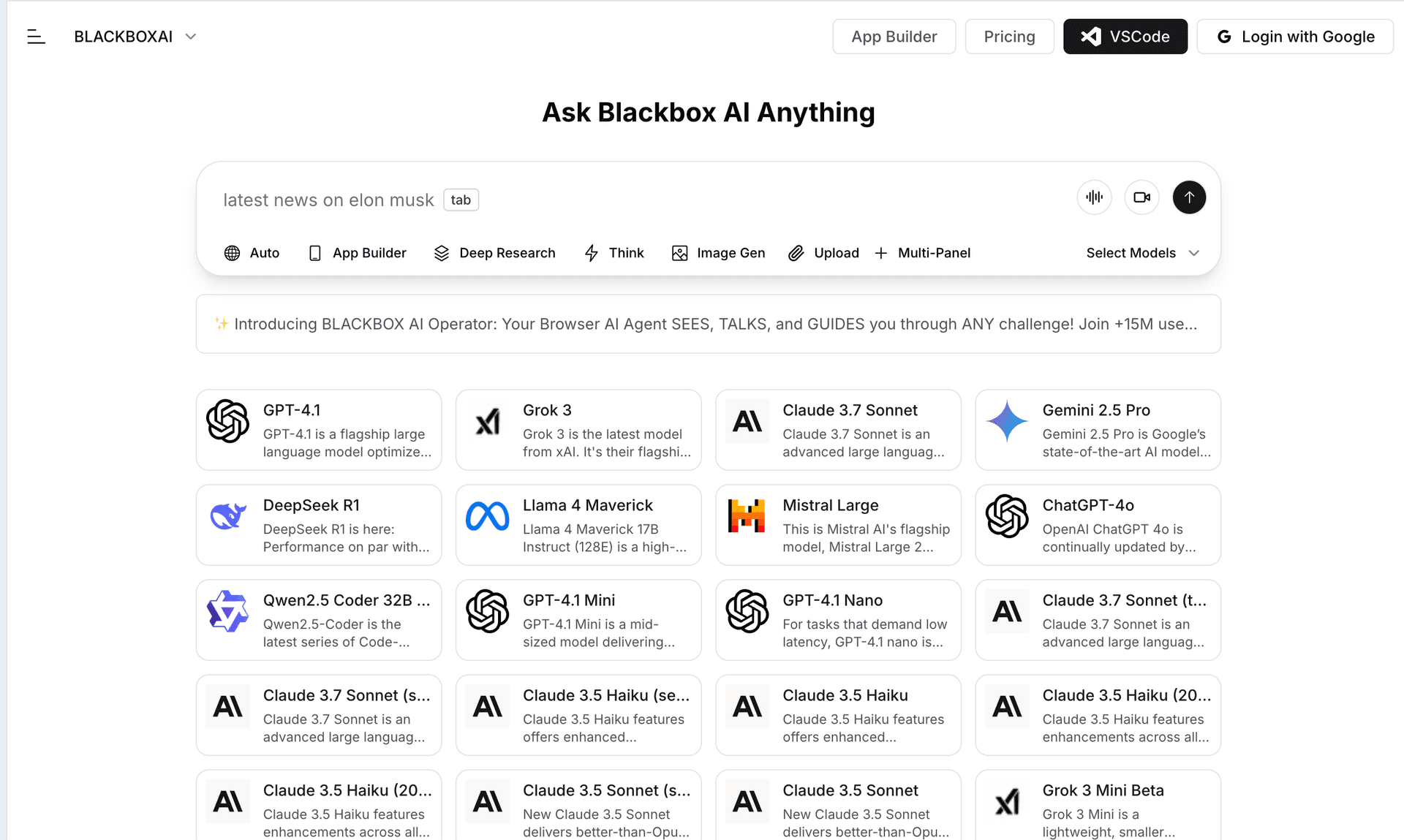Image resolution: width=1404 pixels, height=840 pixels.
Task: Expand the BLACKBOXAI dropdown chevron
Action: point(191,37)
